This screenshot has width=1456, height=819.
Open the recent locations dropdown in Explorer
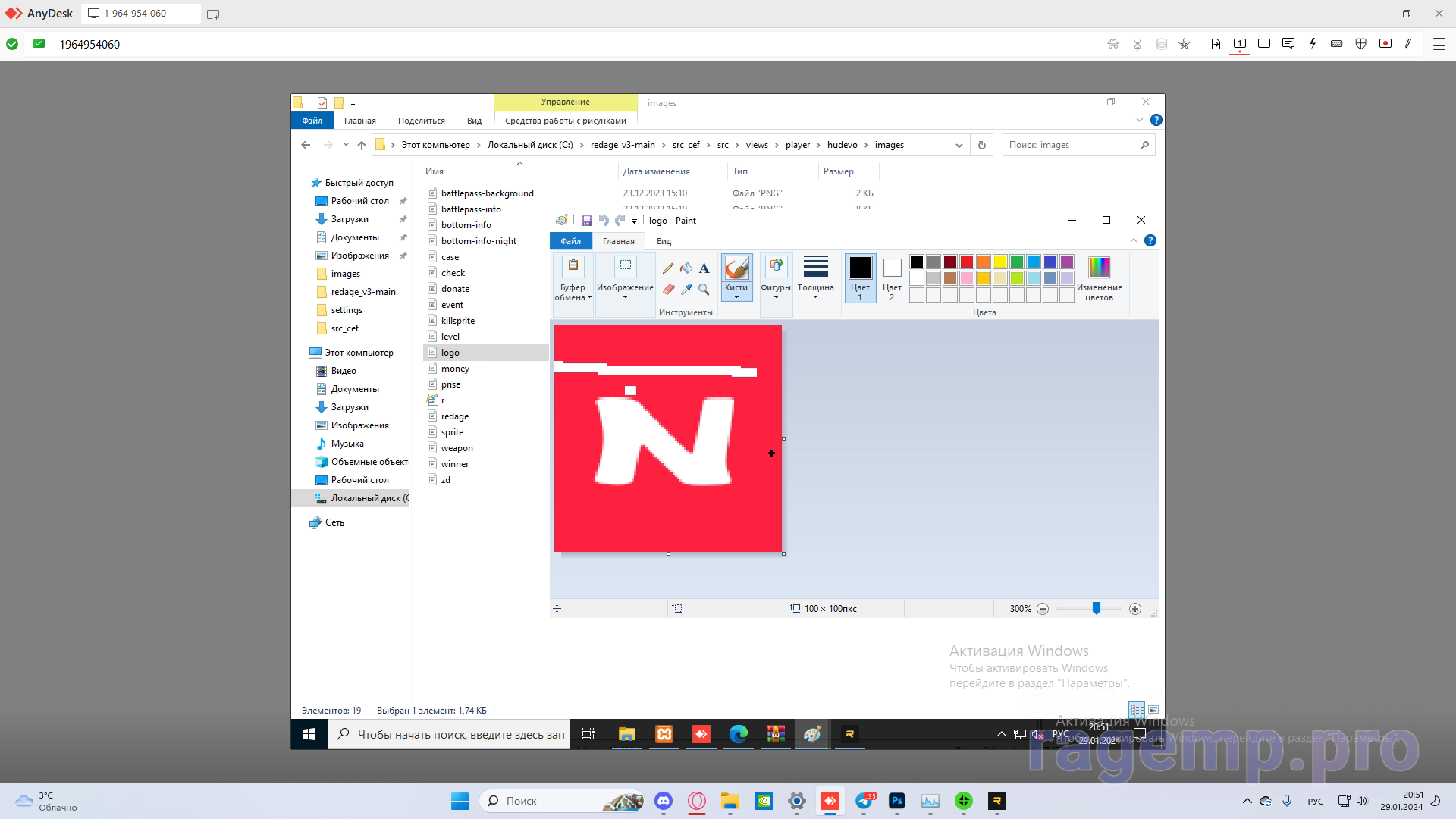click(x=346, y=145)
